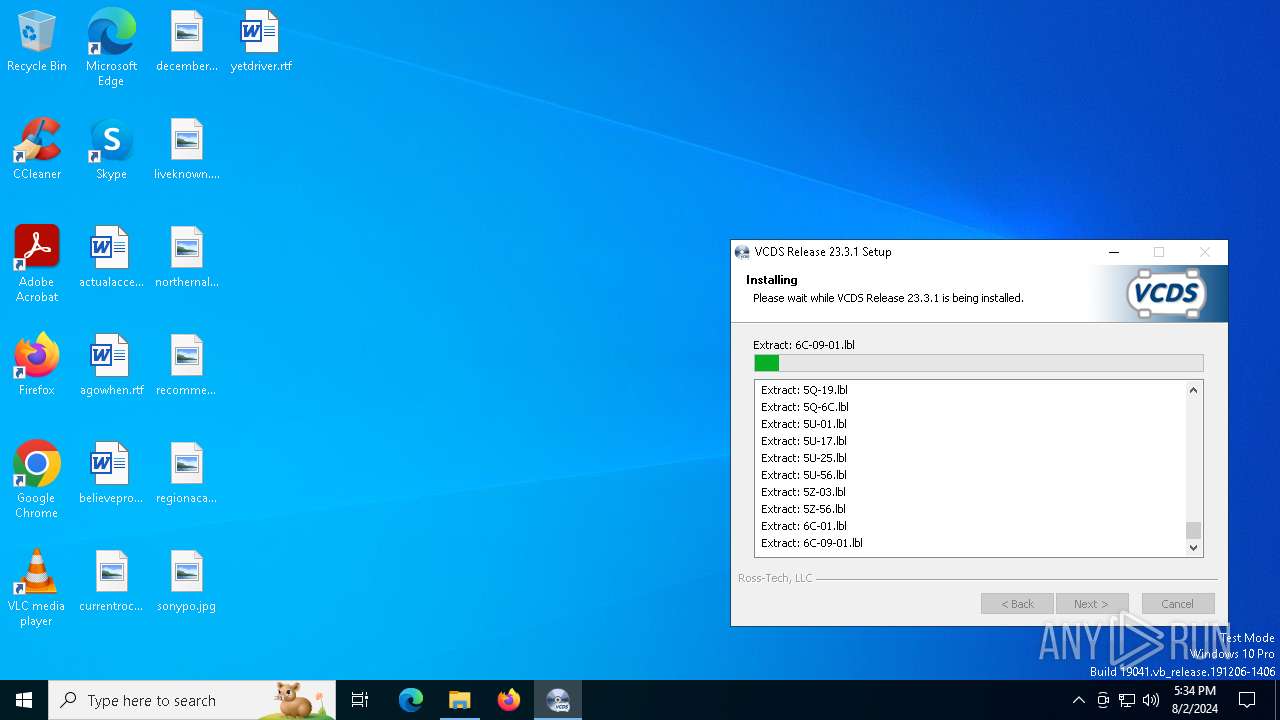Open Task View from the taskbar
Screen dimensions: 1280x720
click(x=360, y=700)
